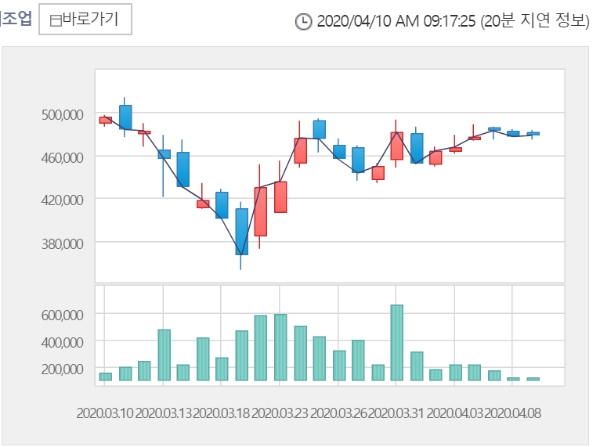Image resolution: width=600 pixels, height=447 pixels.
Task: Click the last volume bar on the right
Action: point(533,379)
